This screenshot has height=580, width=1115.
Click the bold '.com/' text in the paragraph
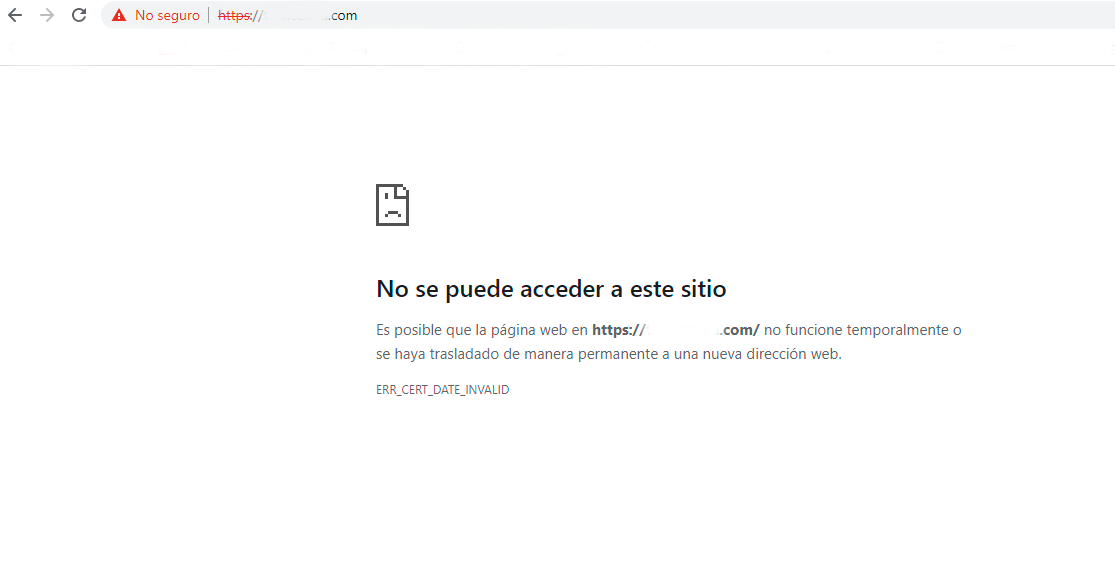742,329
